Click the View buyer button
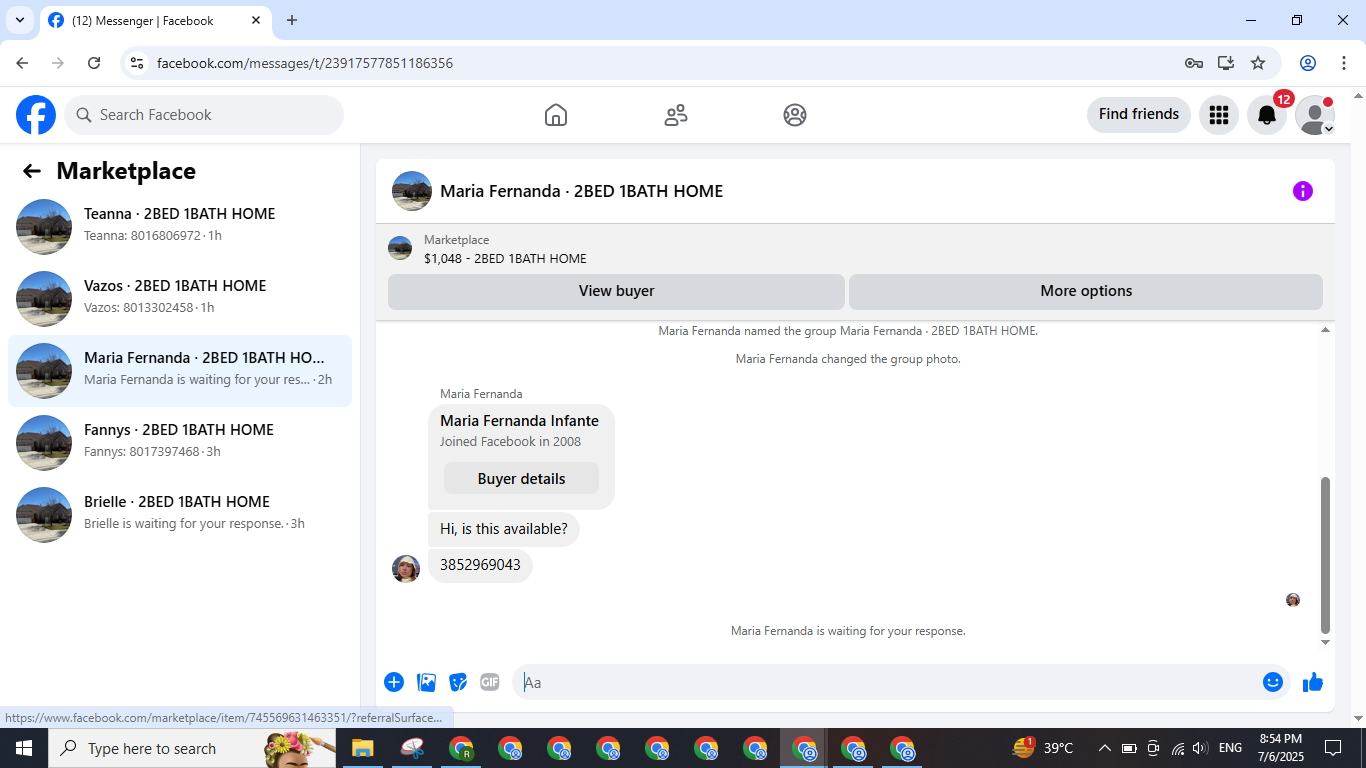 [616, 291]
